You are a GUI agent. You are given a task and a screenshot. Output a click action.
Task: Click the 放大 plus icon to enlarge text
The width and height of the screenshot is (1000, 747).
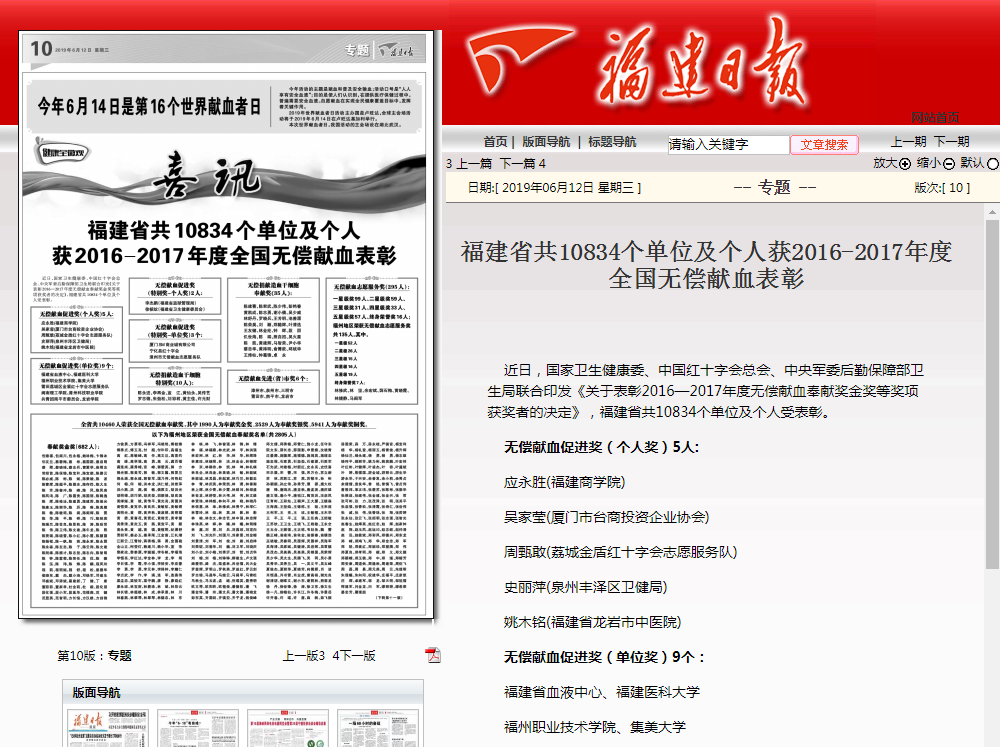click(905, 164)
